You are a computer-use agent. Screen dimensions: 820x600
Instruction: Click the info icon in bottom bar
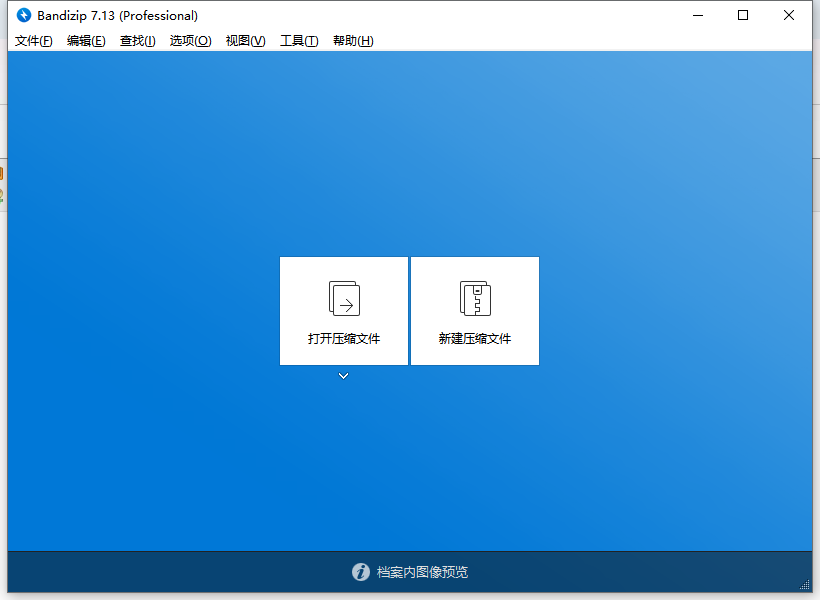point(361,572)
